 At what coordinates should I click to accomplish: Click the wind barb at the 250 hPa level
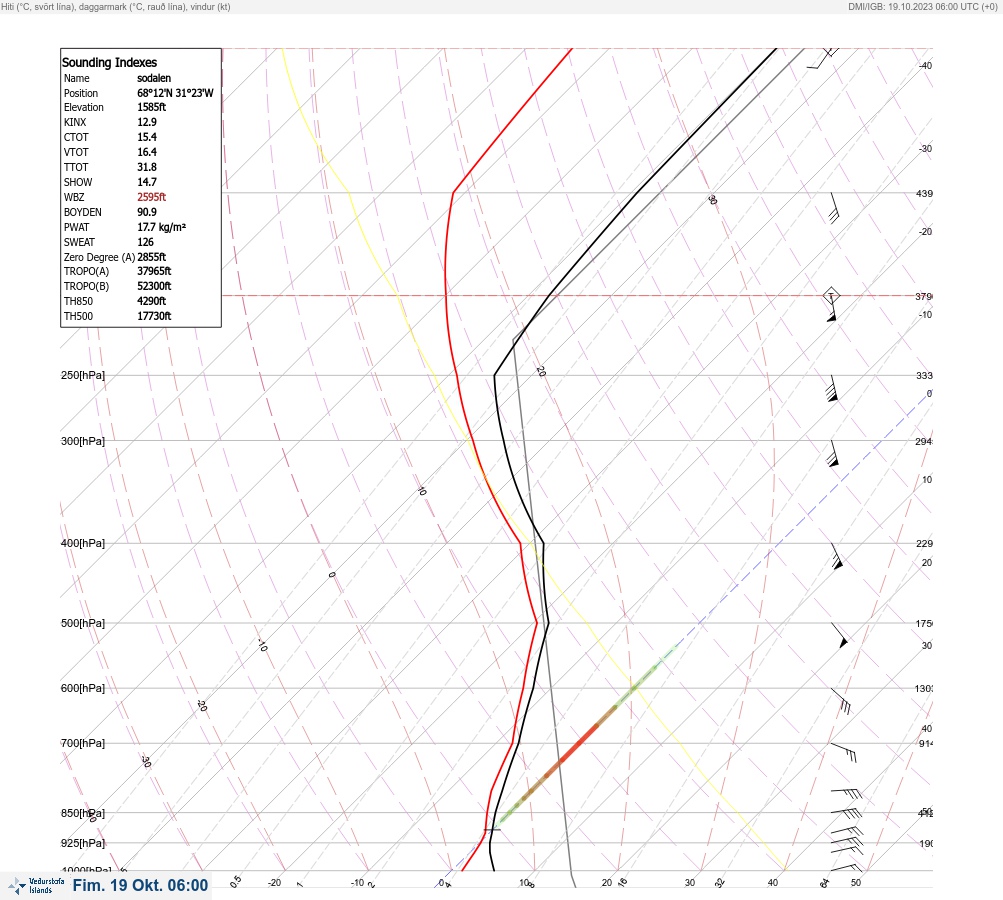(832, 388)
